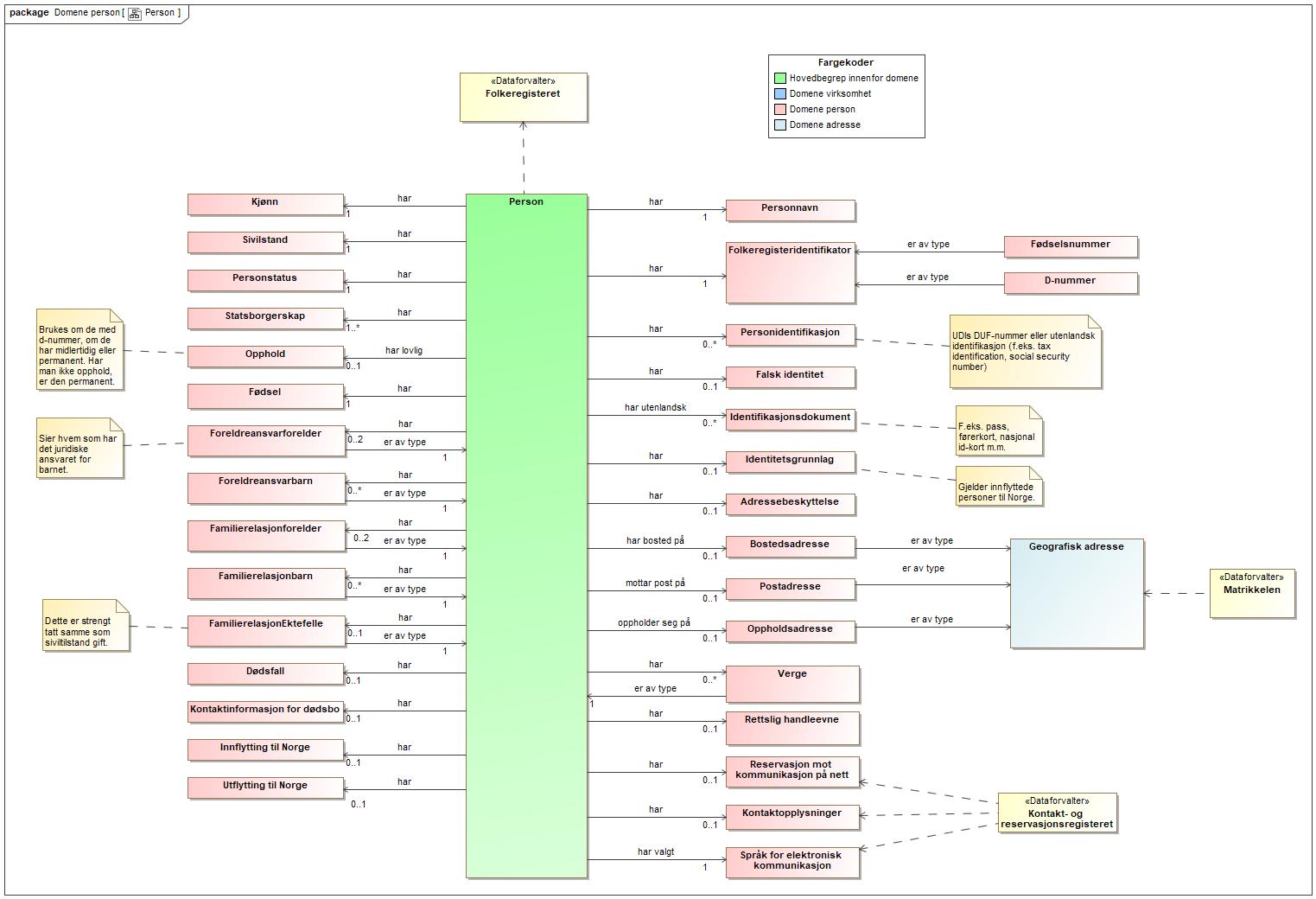Click the note attached to Opphold
The width and height of the screenshot is (1316, 899).
(79, 350)
